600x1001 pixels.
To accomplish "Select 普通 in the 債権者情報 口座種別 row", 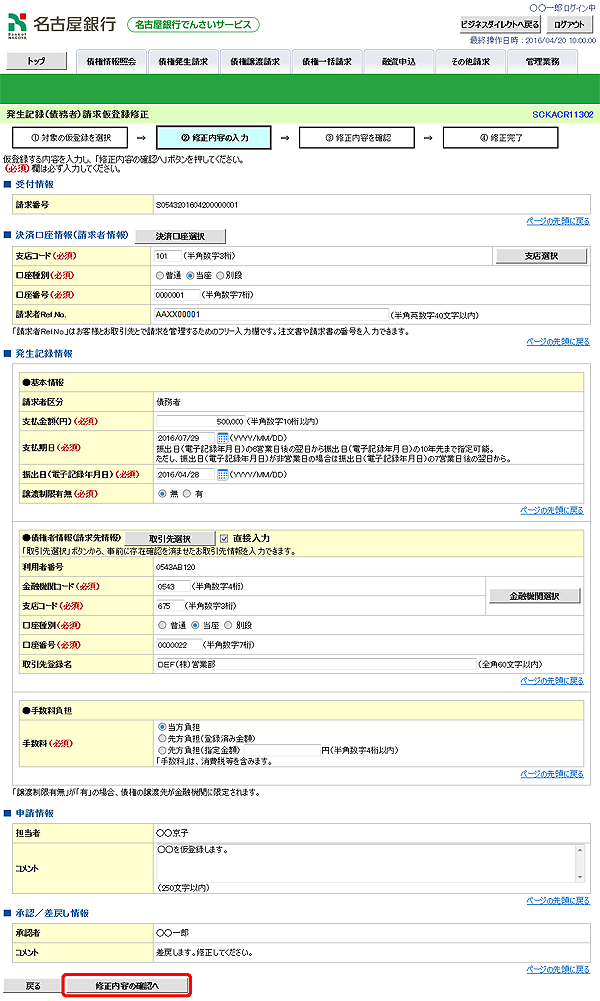I will click(x=162, y=625).
